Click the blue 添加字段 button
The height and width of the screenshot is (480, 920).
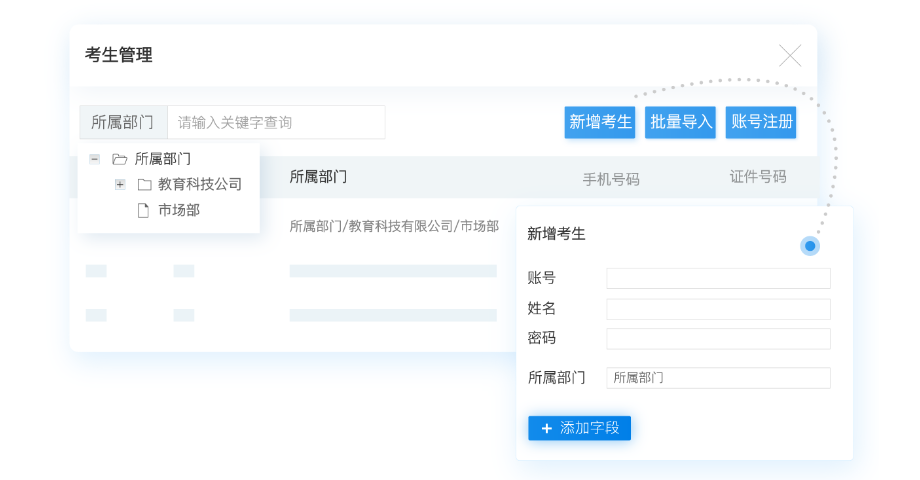click(580, 428)
